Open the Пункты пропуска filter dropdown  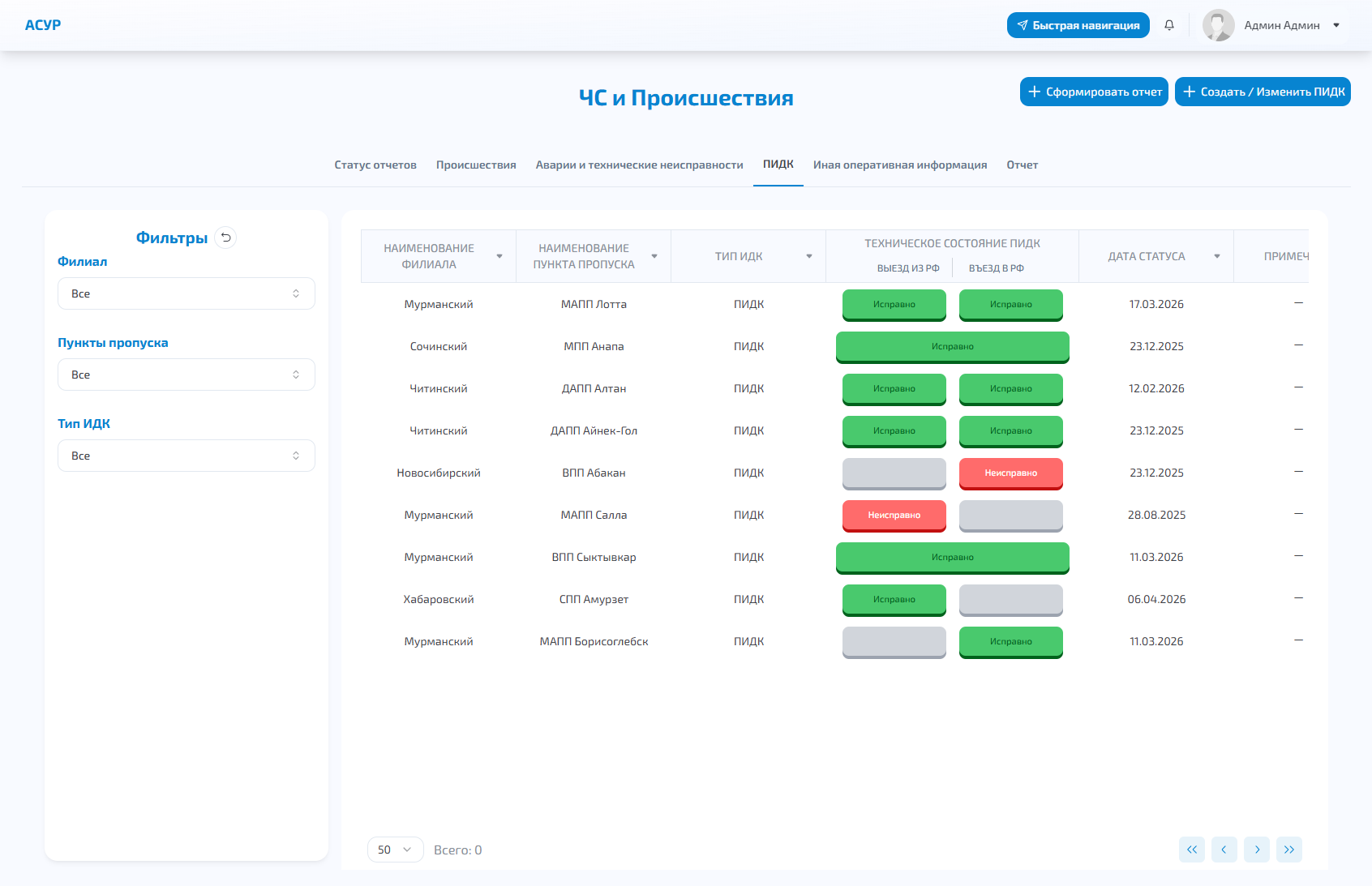(186, 375)
